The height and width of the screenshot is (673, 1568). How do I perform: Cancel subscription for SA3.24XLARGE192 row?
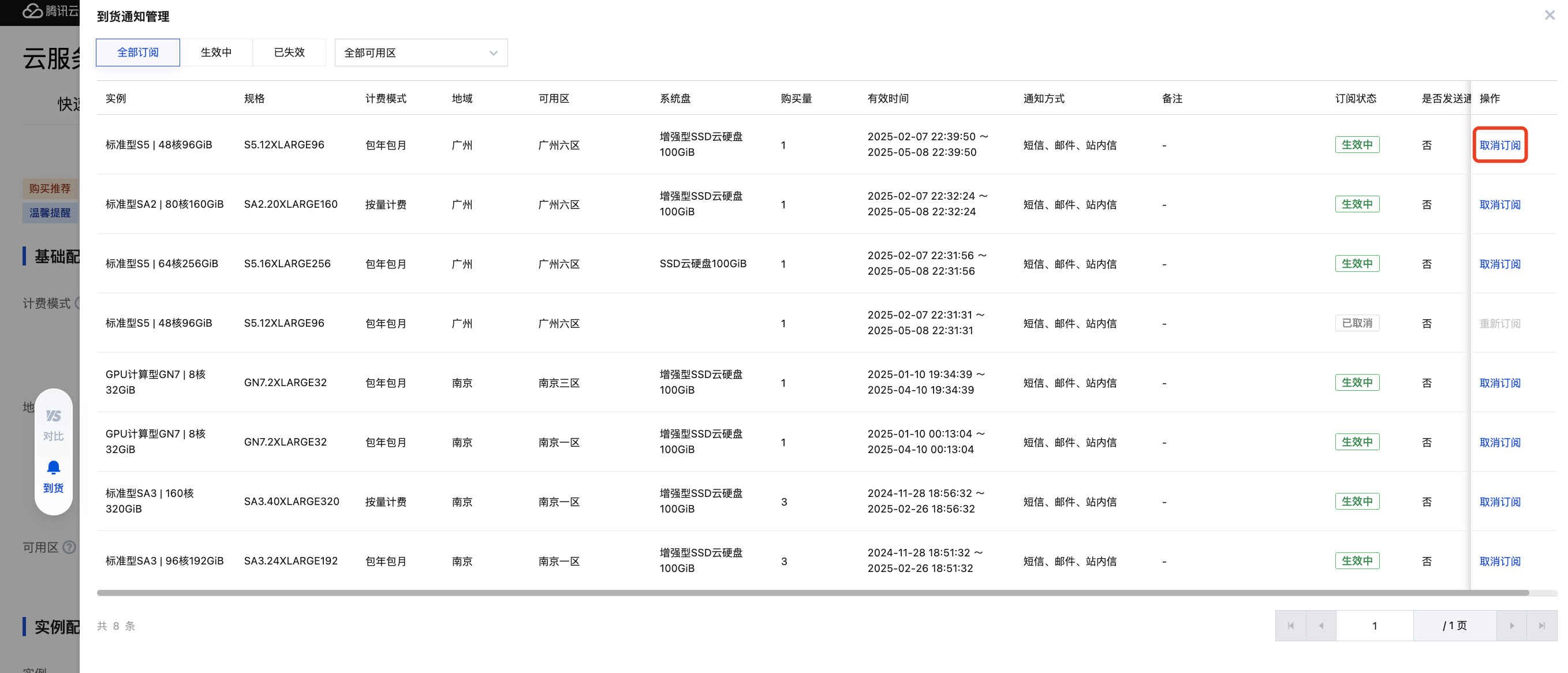click(x=1500, y=561)
